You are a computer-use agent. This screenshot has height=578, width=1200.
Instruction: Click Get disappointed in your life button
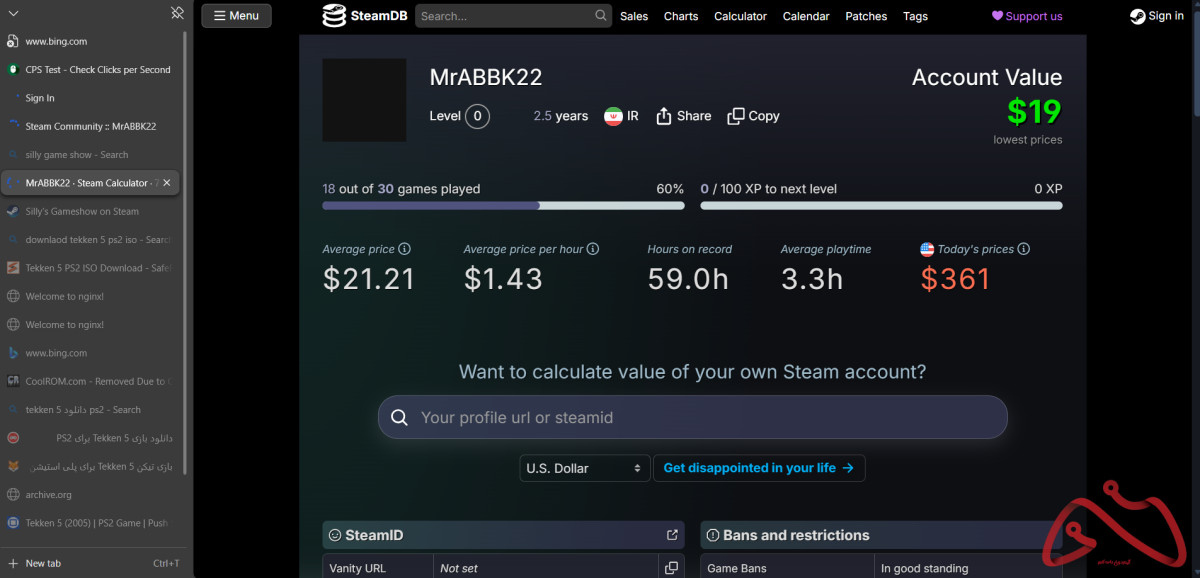pos(759,468)
